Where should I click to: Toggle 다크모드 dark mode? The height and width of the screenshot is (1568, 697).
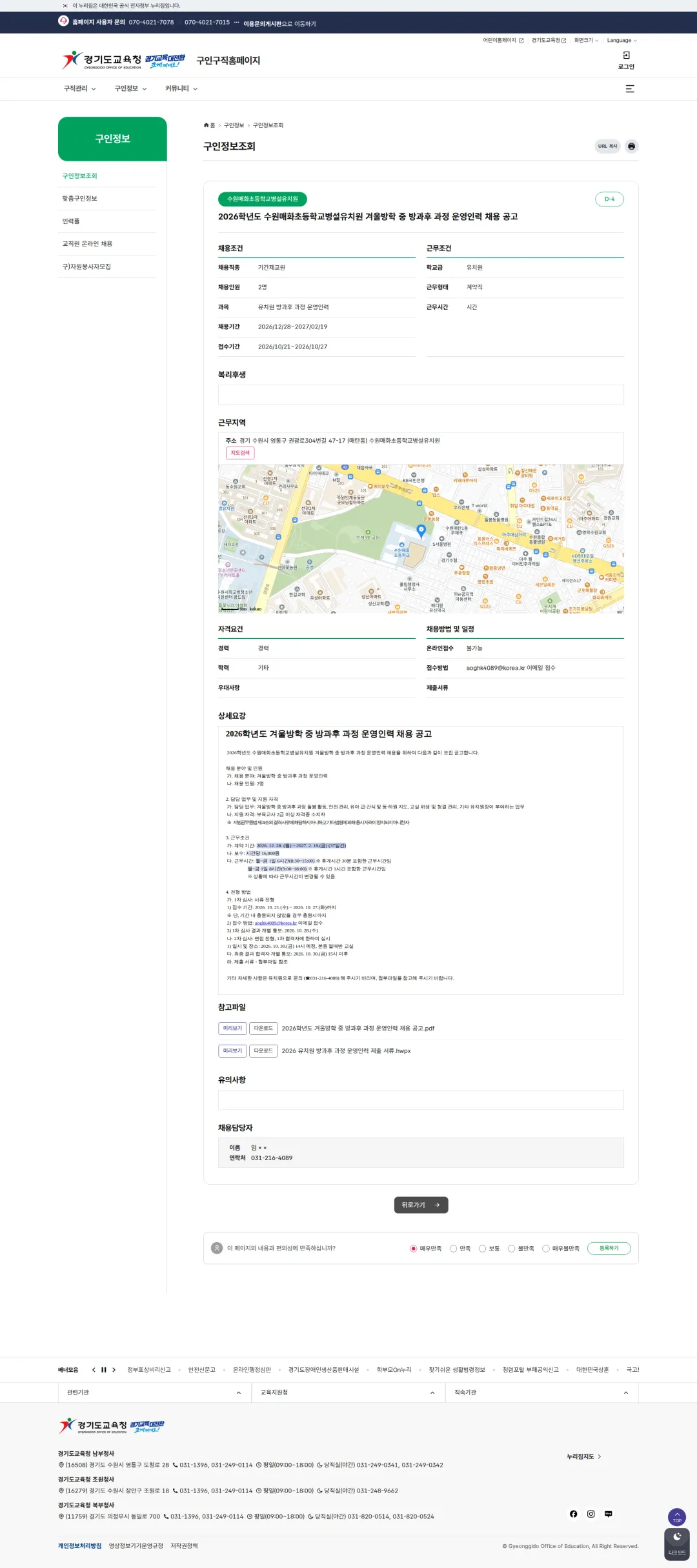point(677,1544)
